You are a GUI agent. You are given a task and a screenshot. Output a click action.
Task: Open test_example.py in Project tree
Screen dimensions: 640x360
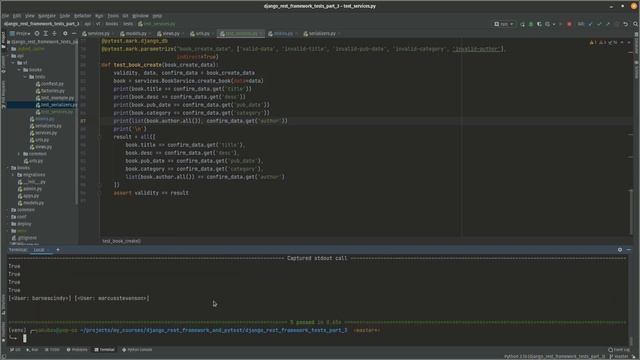point(57,98)
